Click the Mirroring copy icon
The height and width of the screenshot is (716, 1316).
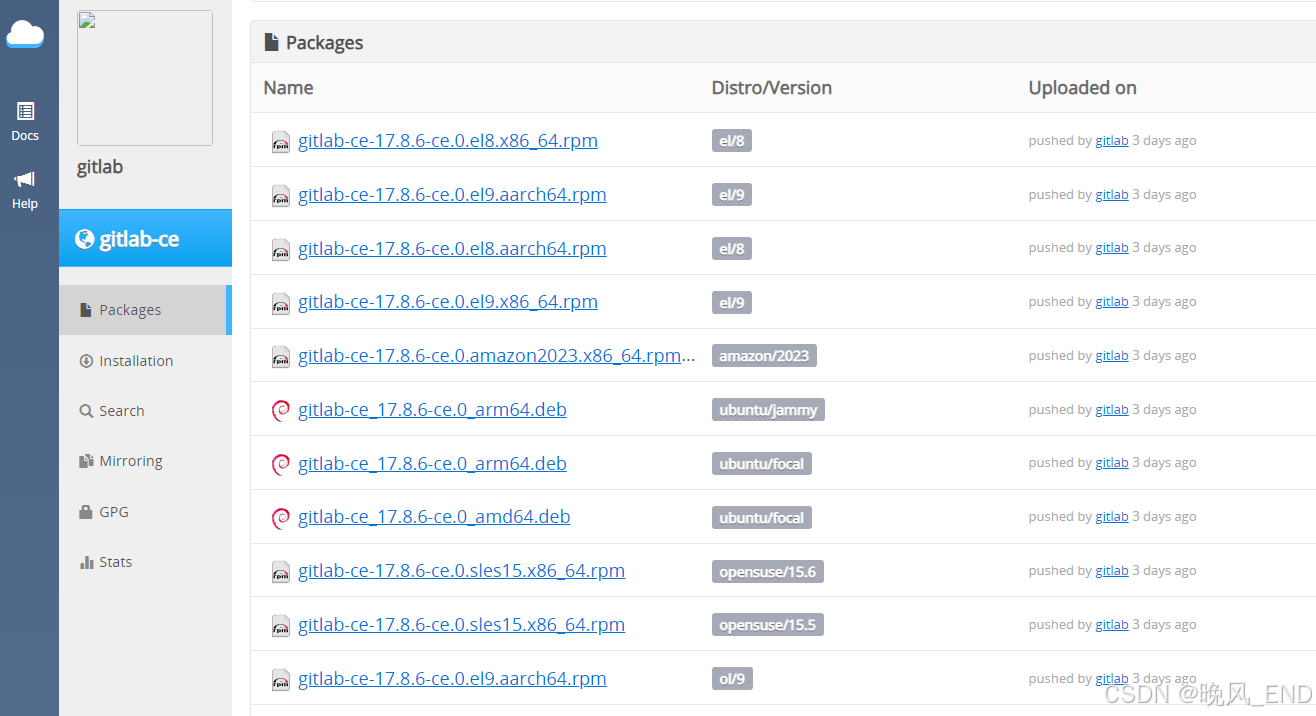[86, 461]
